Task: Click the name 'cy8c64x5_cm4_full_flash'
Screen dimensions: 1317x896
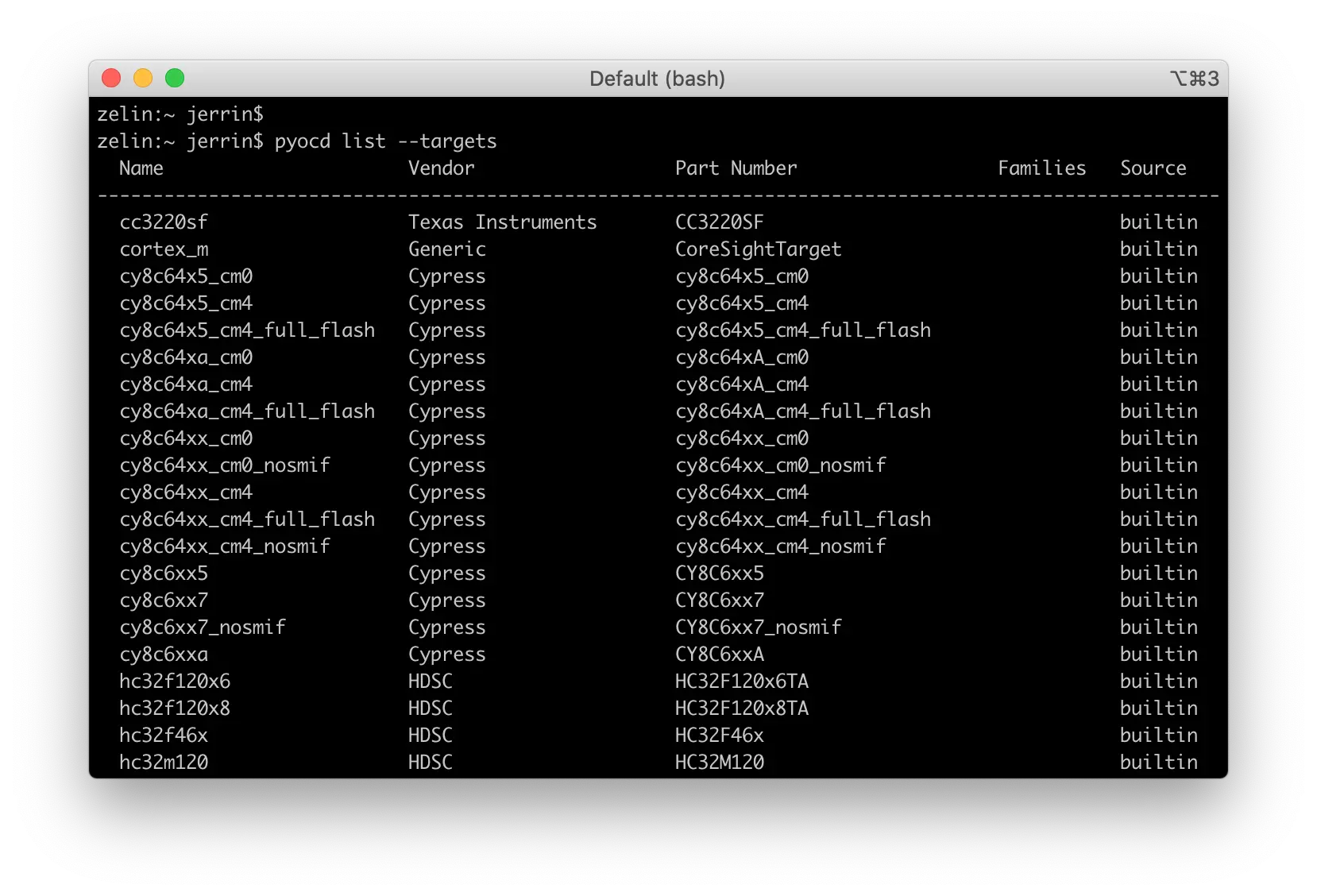Action: click(247, 330)
